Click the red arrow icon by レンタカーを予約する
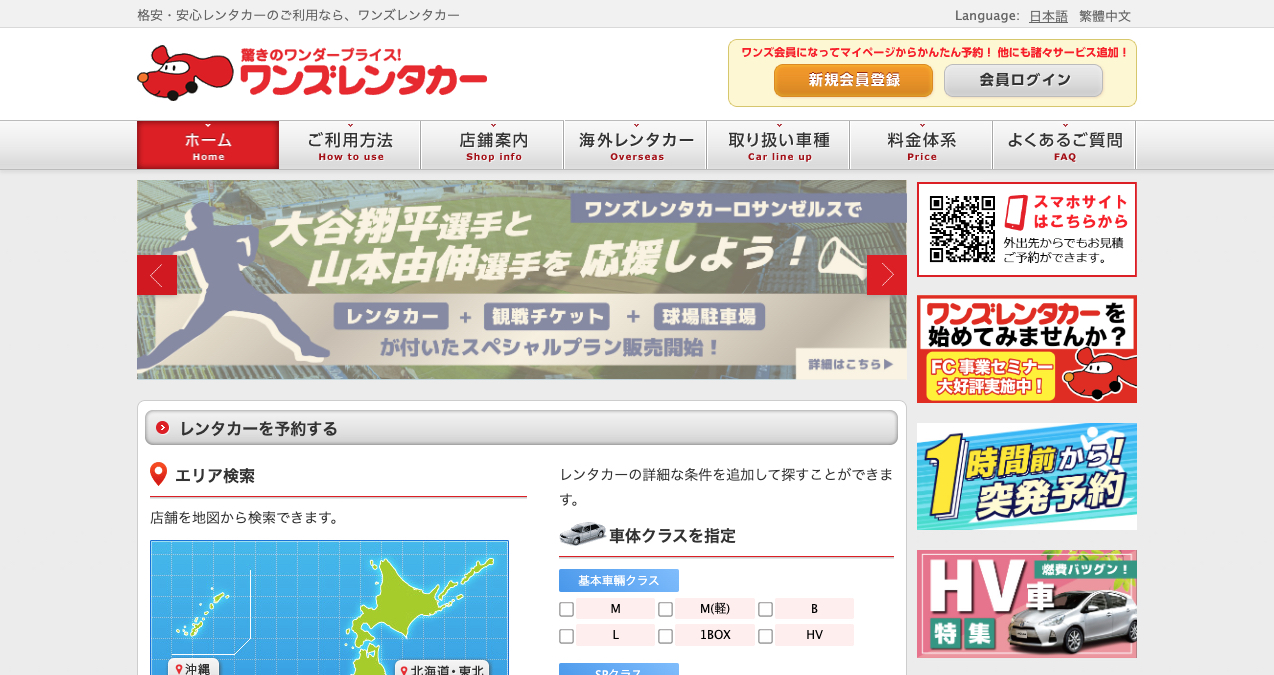This screenshot has width=1274, height=675. [x=163, y=428]
